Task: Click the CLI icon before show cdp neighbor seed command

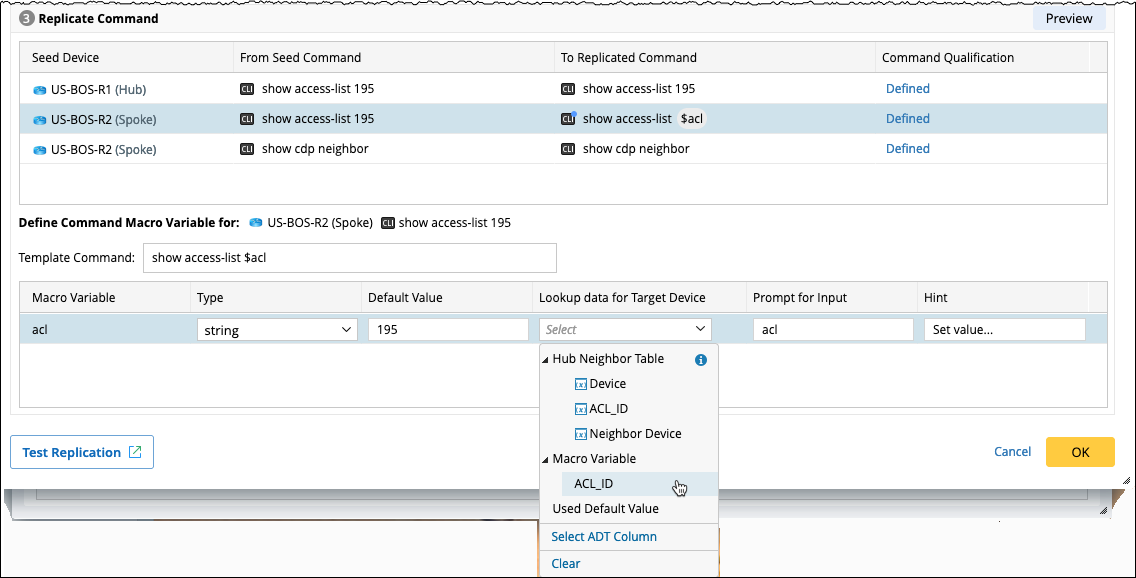Action: 247,149
